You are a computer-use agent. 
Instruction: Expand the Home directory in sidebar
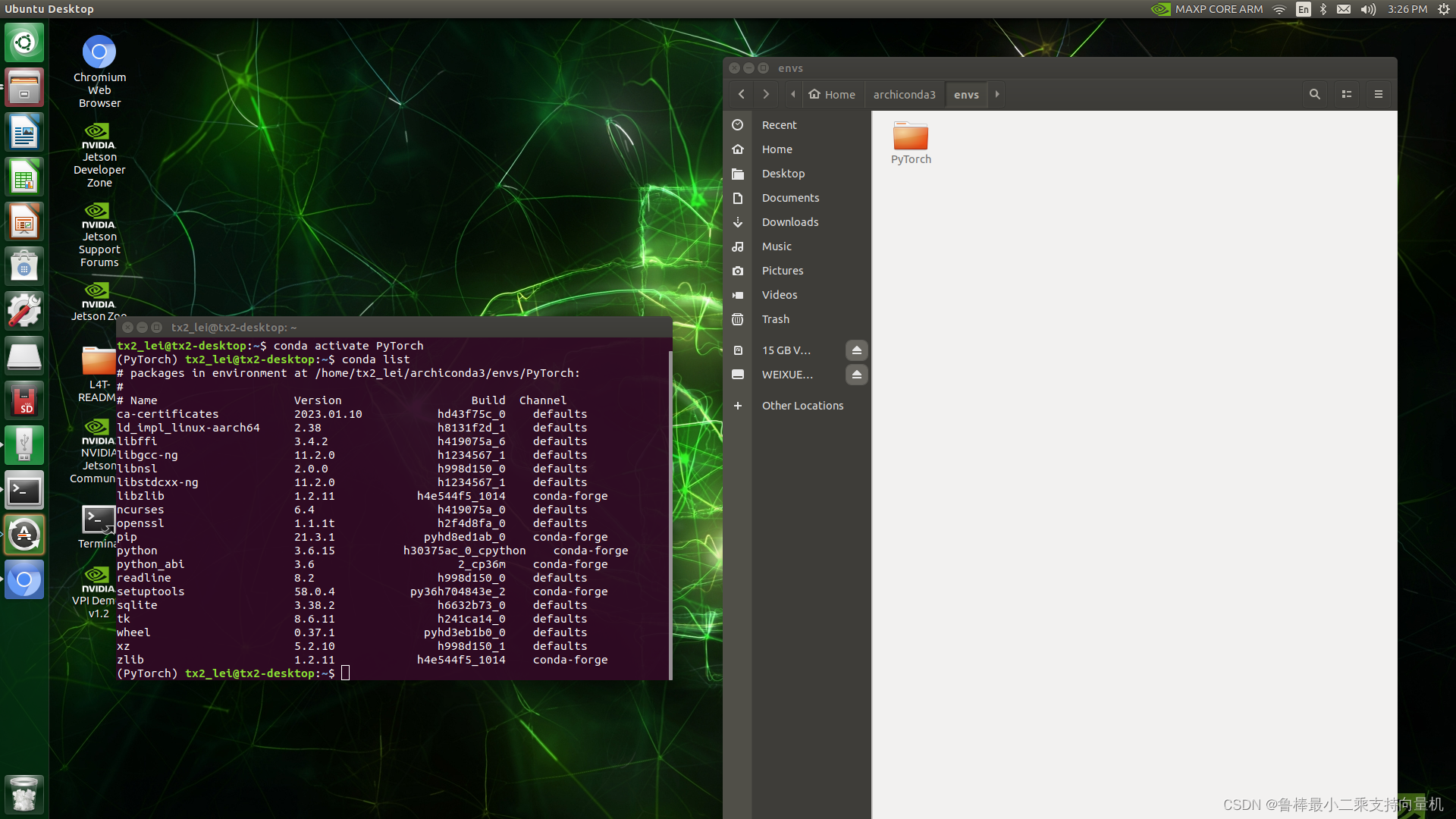(777, 149)
